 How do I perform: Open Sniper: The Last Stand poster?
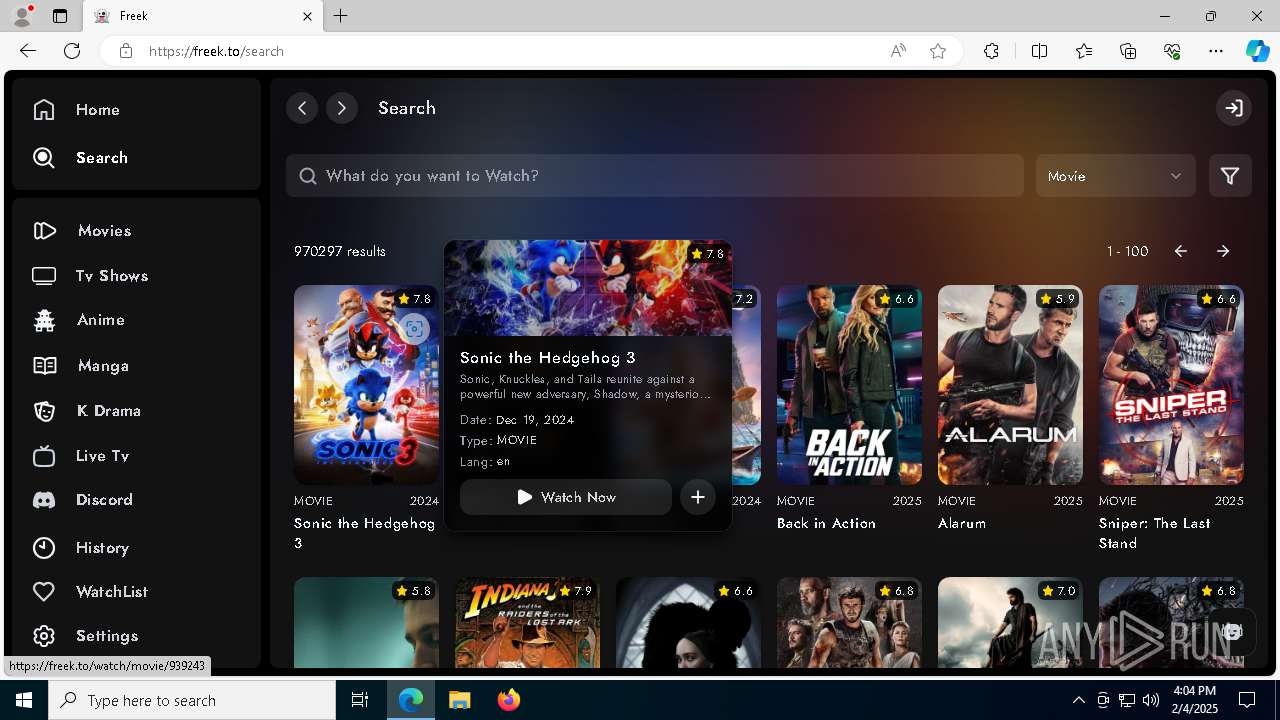(x=1171, y=385)
